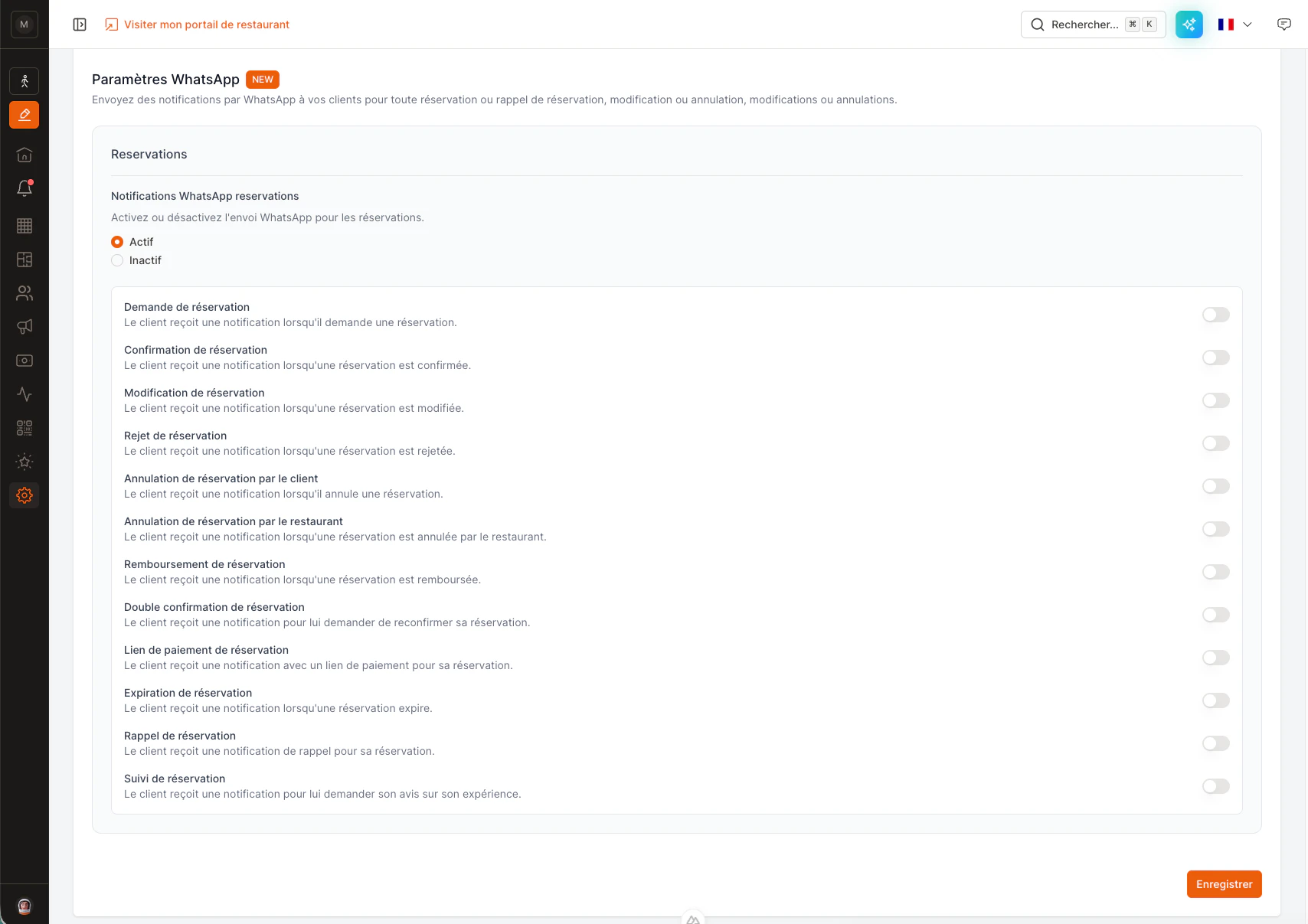
Task: Click the Lien de paiement de réservation label
Action: (206, 650)
